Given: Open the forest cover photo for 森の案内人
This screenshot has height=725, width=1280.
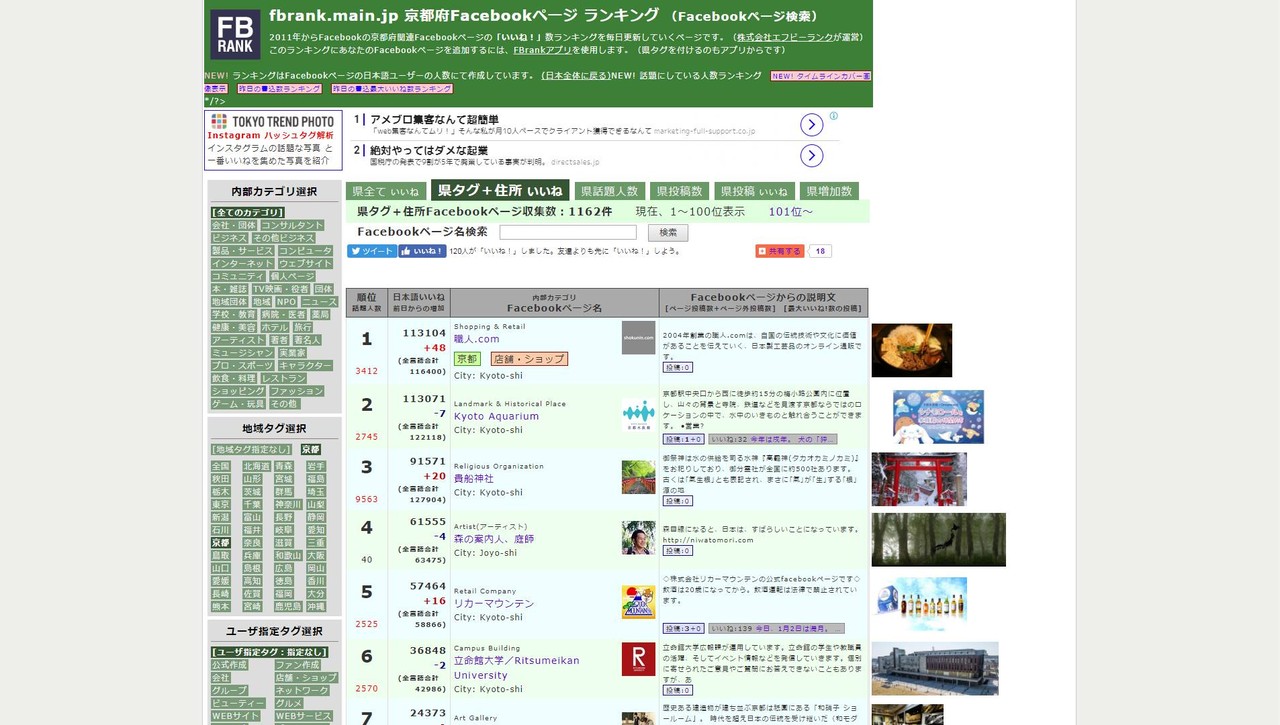Looking at the screenshot, I should click(x=939, y=540).
